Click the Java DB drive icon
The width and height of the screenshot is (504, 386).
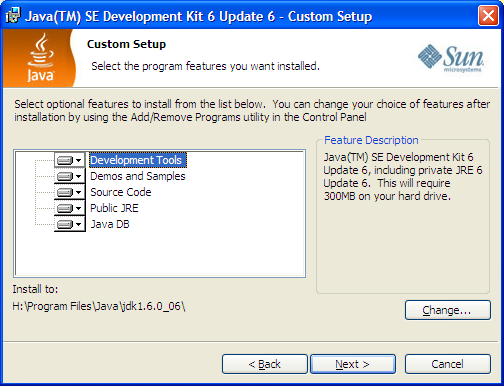[x=65, y=224]
